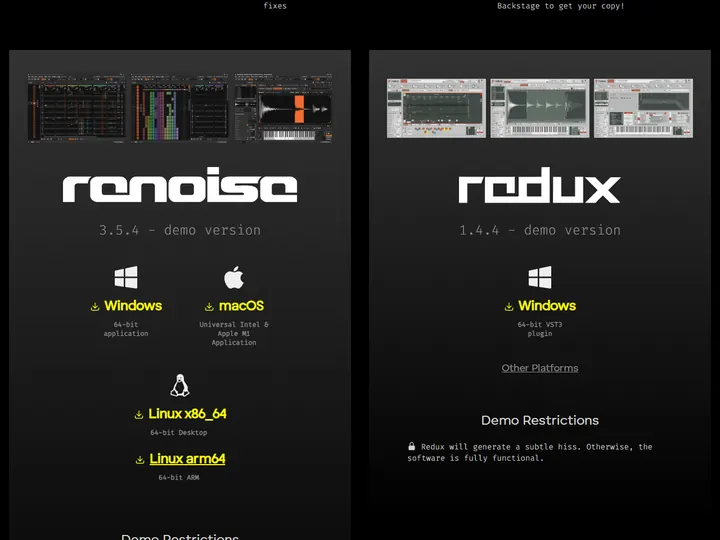Click the Linux penguin icon
This screenshot has width=720, height=540.
pyautogui.click(x=180, y=385)
